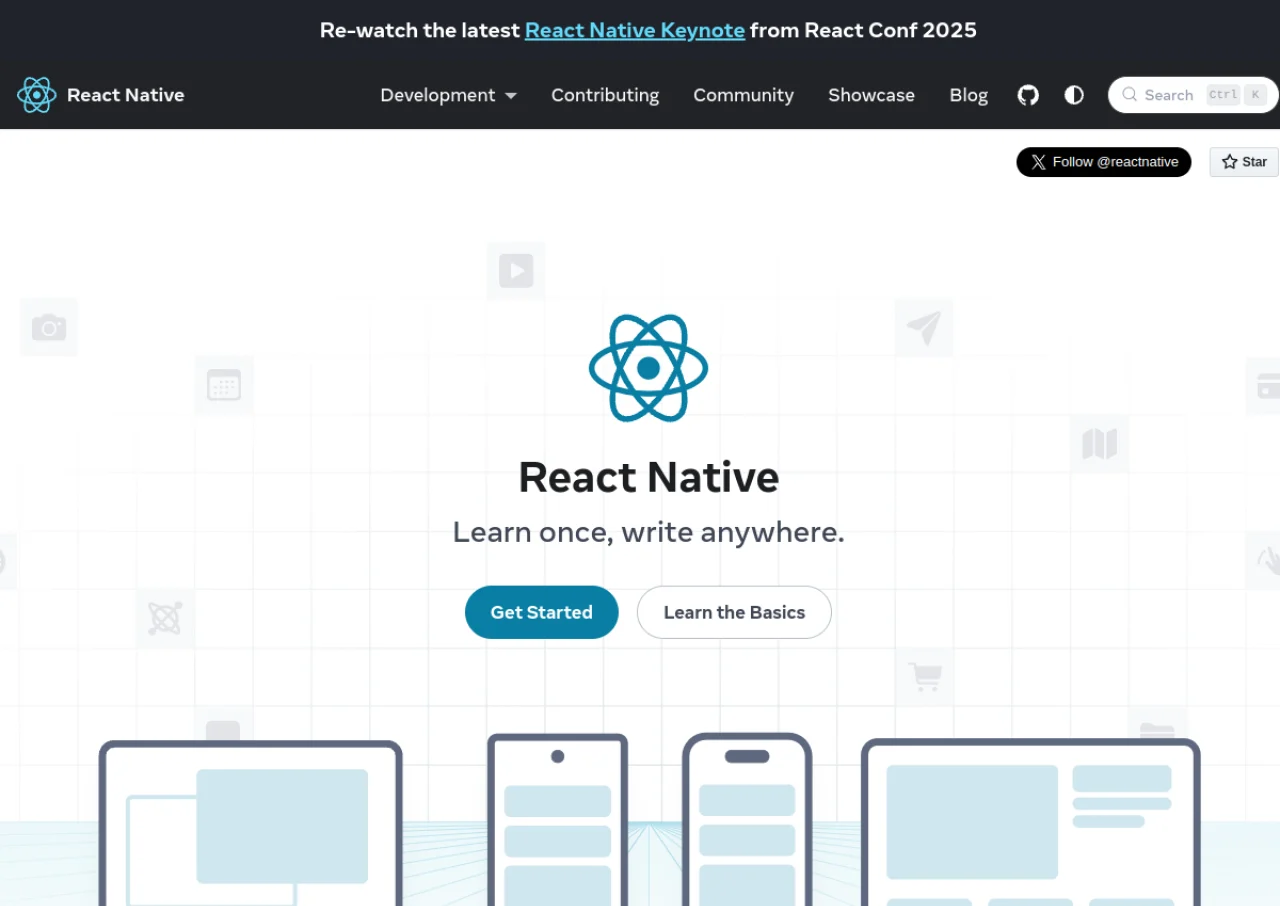The image size is (1280, 906).
Task: Click the GitHub Star button
Action: tap(1244, 162)
